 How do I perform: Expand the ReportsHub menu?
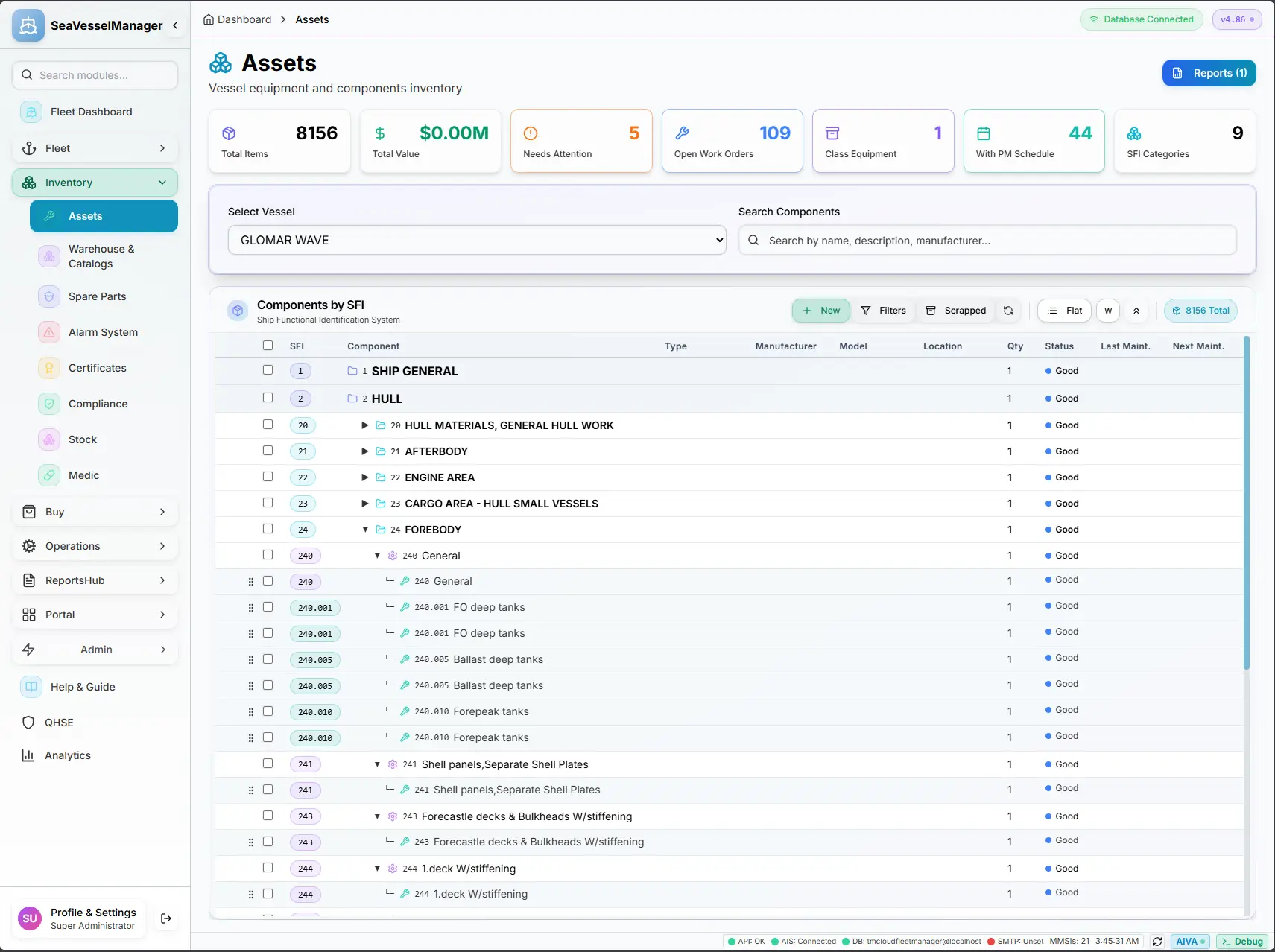(95, 580)
